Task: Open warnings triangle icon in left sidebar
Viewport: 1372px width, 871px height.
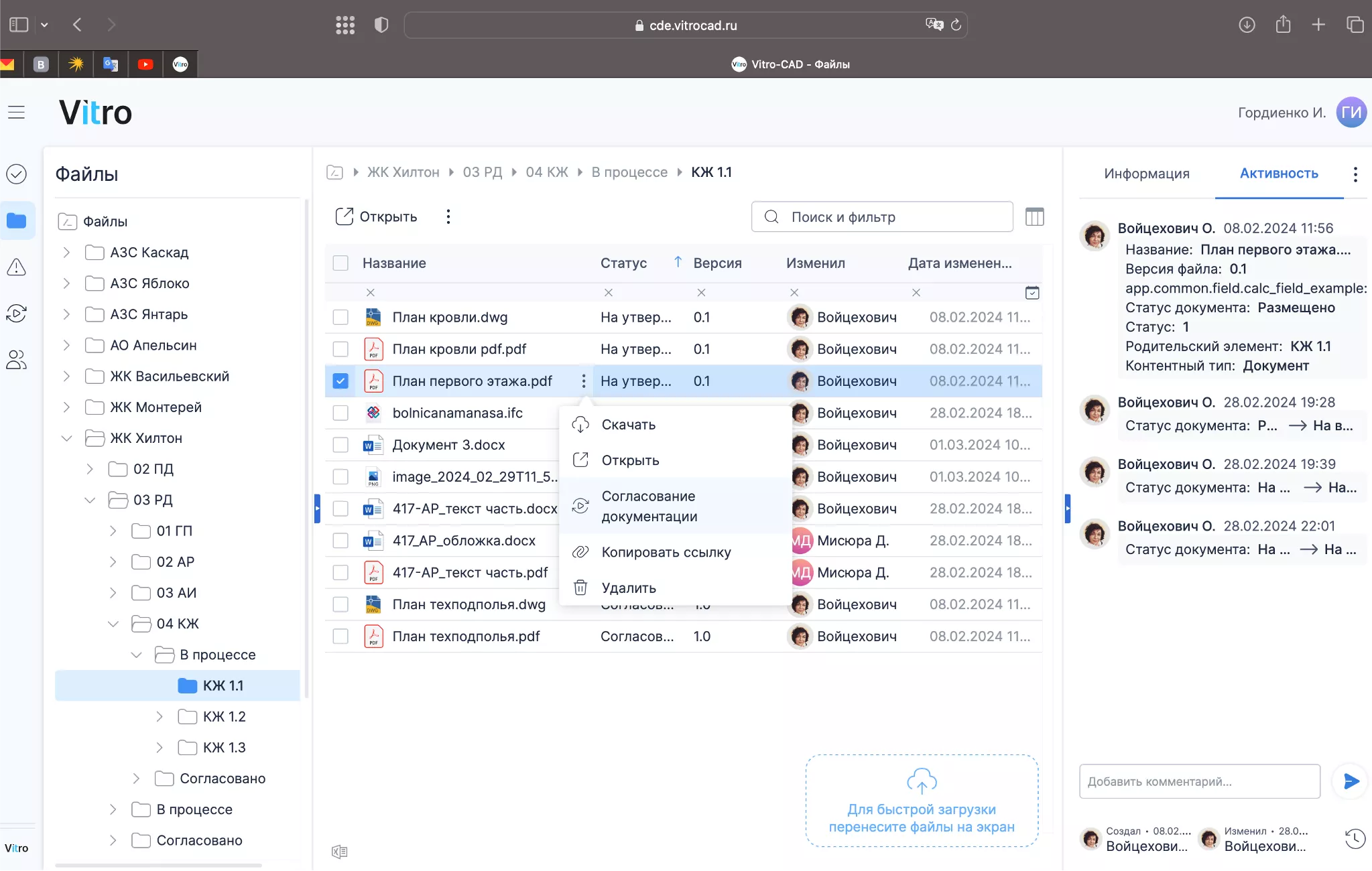Action: tap(17, 267)
